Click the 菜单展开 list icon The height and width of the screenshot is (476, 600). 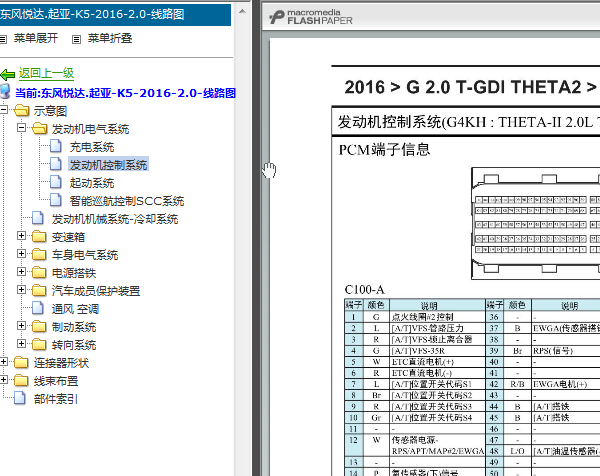(x=3, y=39)
